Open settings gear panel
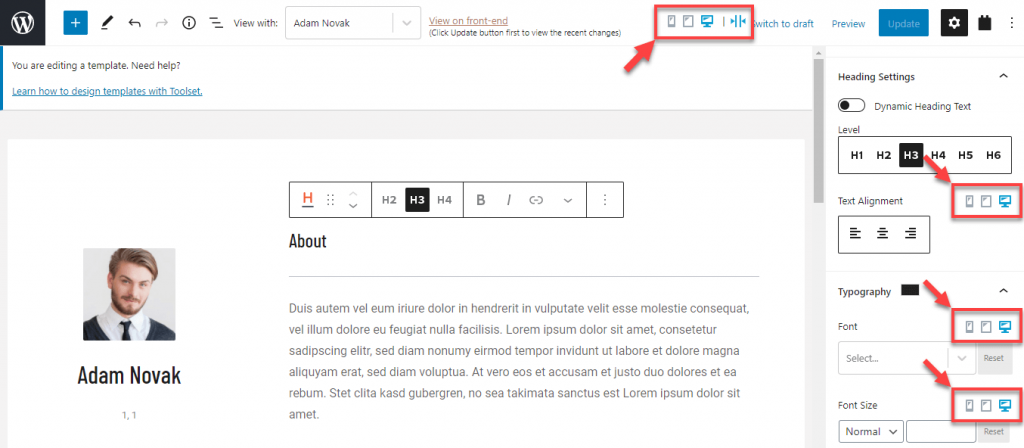The image size is (1024, 448). [954, 22]
